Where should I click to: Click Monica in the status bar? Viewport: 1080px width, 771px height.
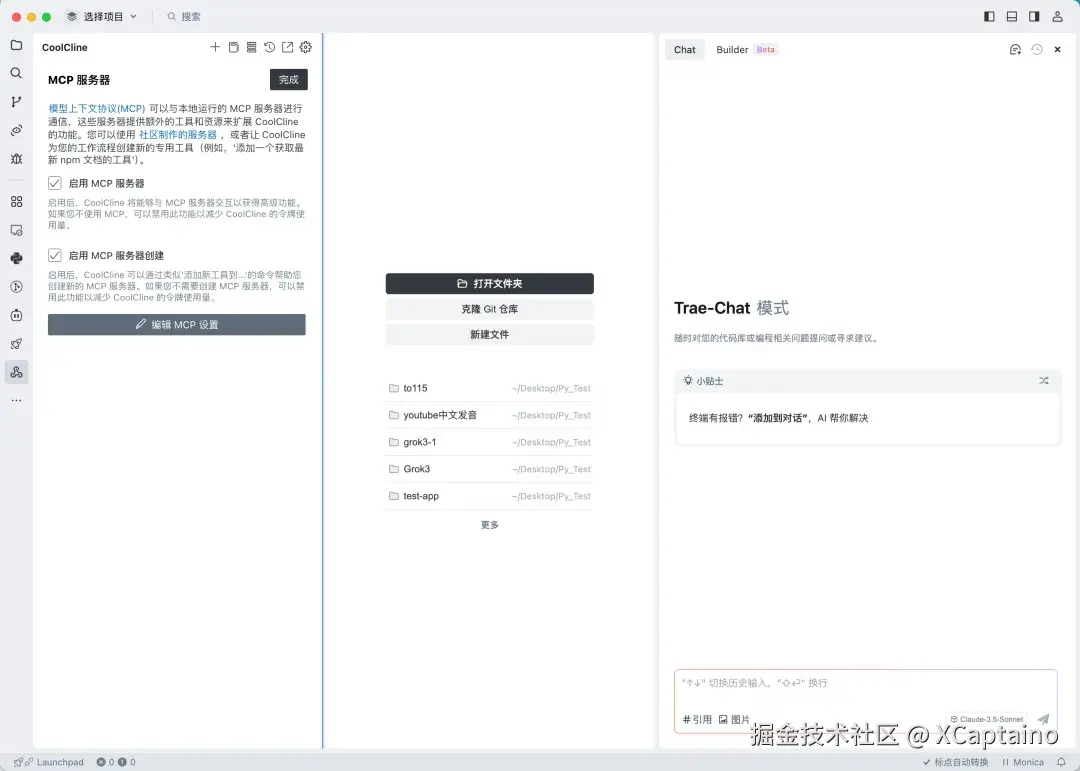[x=1023, y=762]
